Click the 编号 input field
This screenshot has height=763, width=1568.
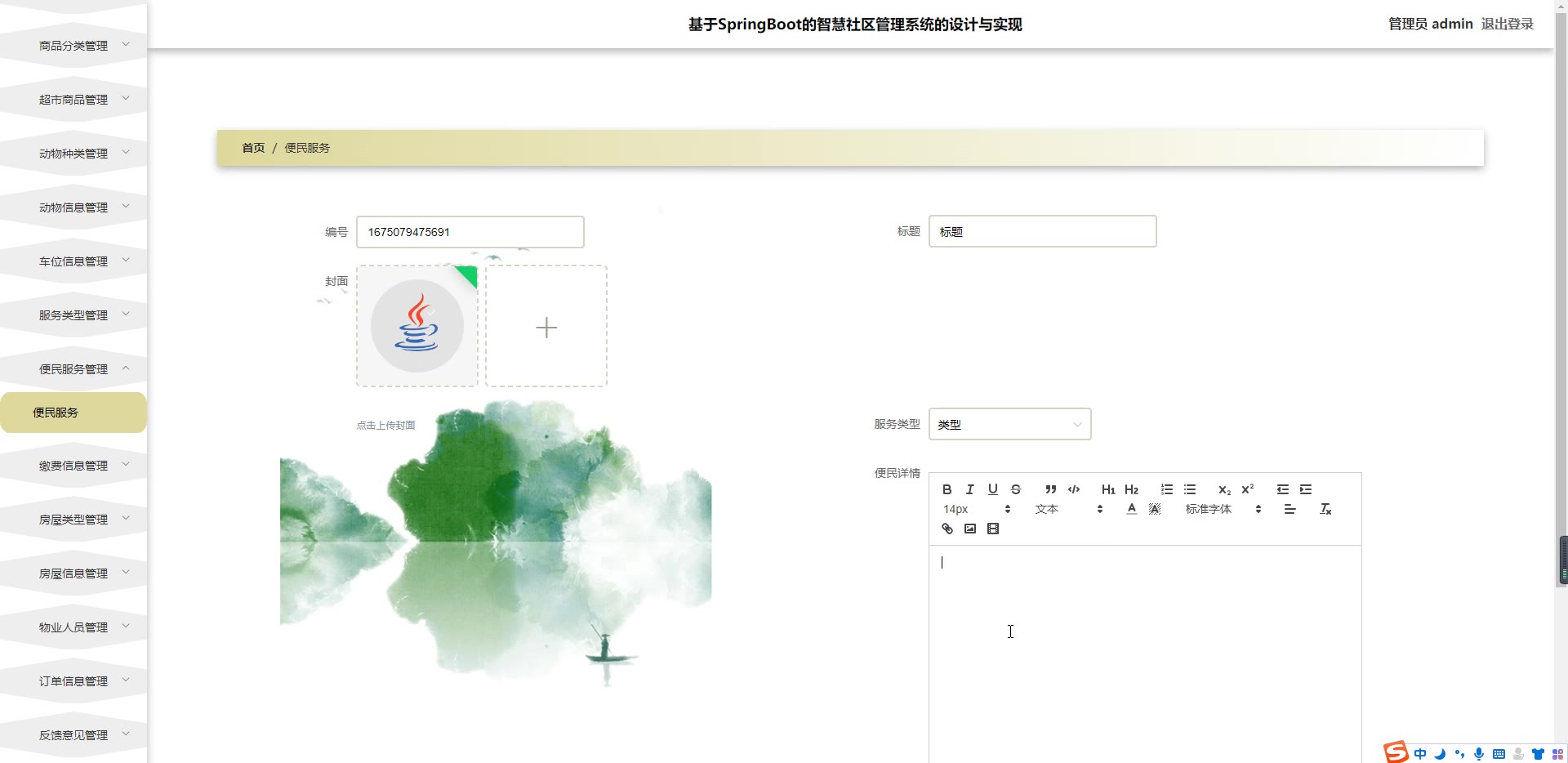click(470, 232)
